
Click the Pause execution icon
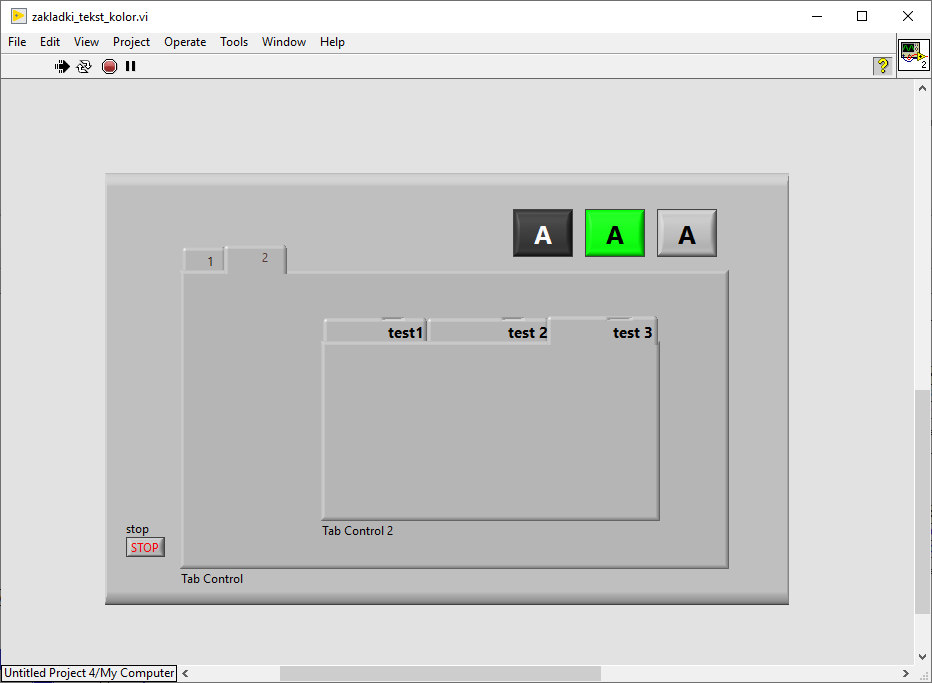tap(131, 67)
